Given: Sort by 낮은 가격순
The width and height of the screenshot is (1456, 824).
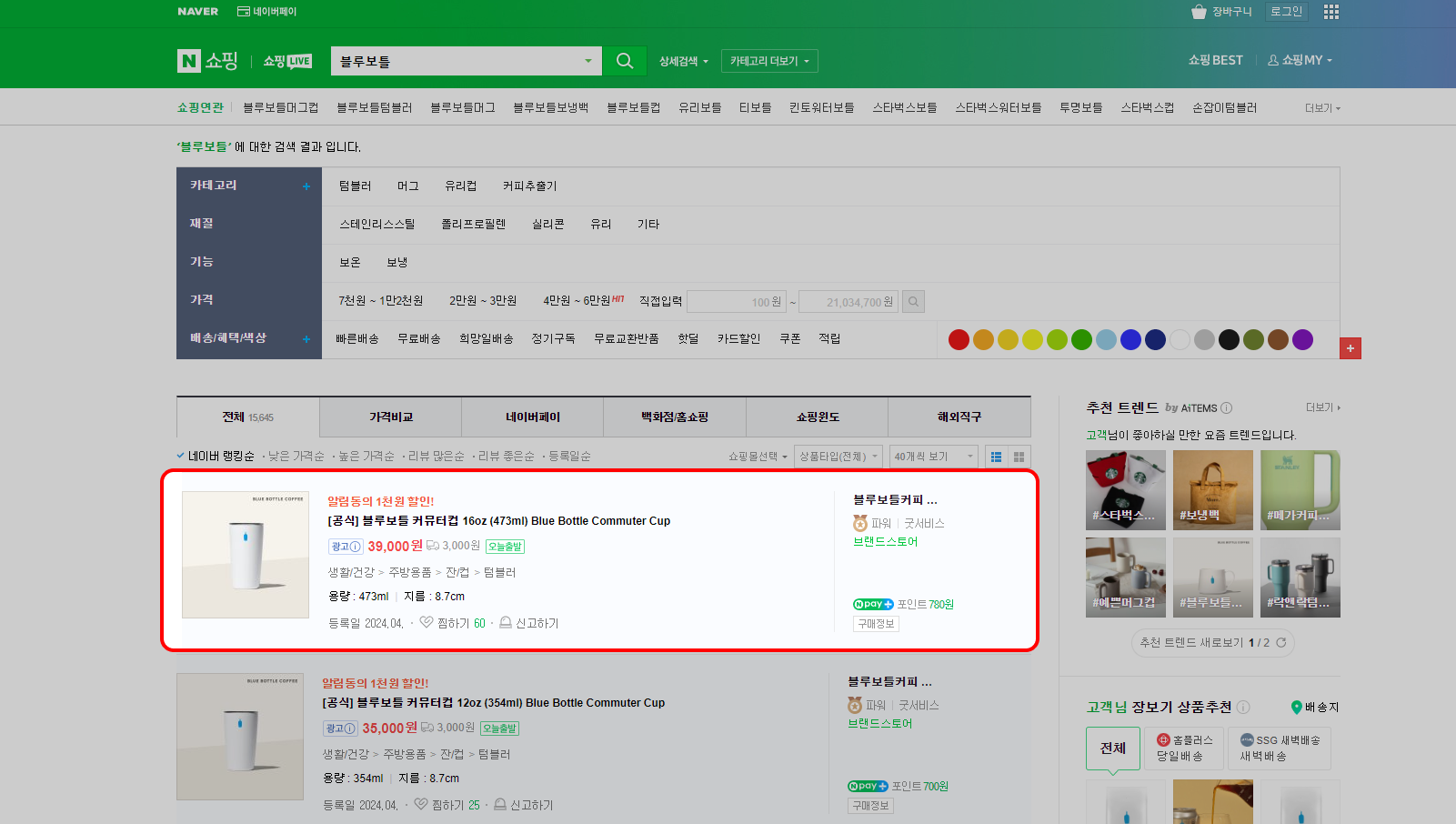Looking at the screenshot, I should [x=296, y=457].
